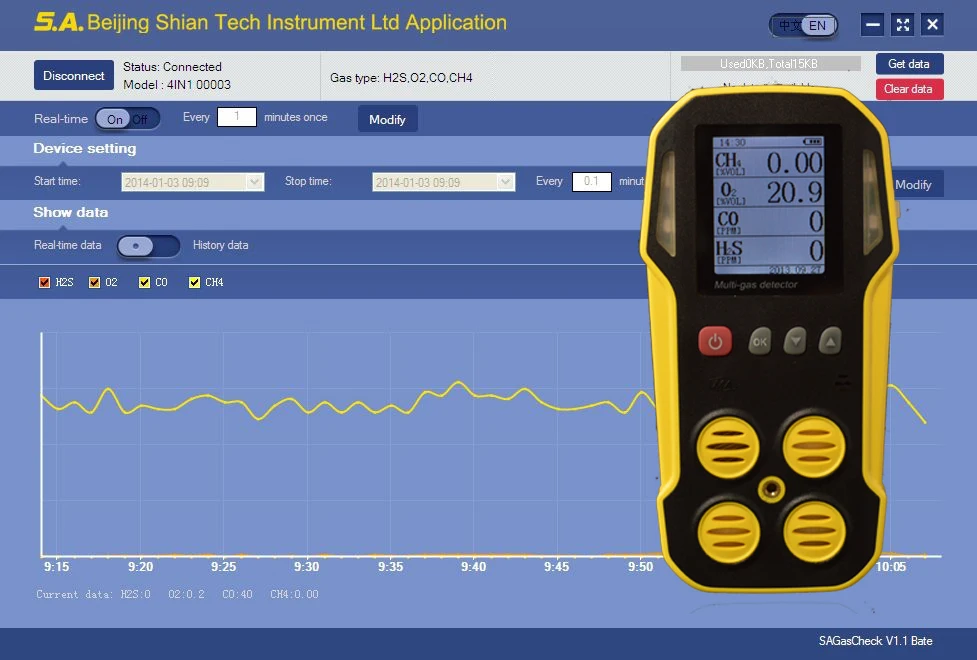Click the History data label
Viewport: 977px width, 660px height.
[221, 245]
